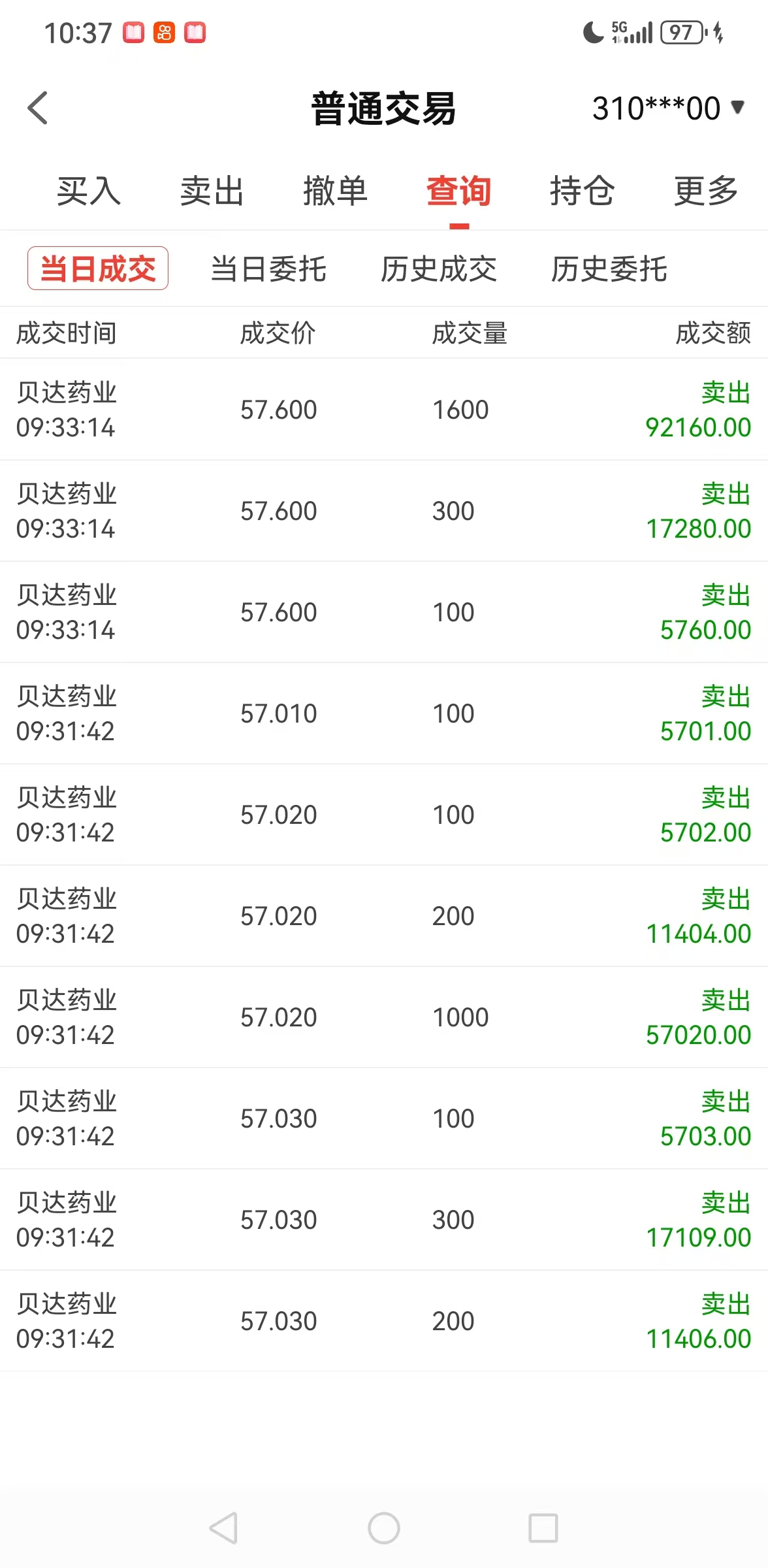Image resolution: width=768 pixels, height=1568 pixels.
Task: Open the 撤单 tab
Action: coord(336,191)
